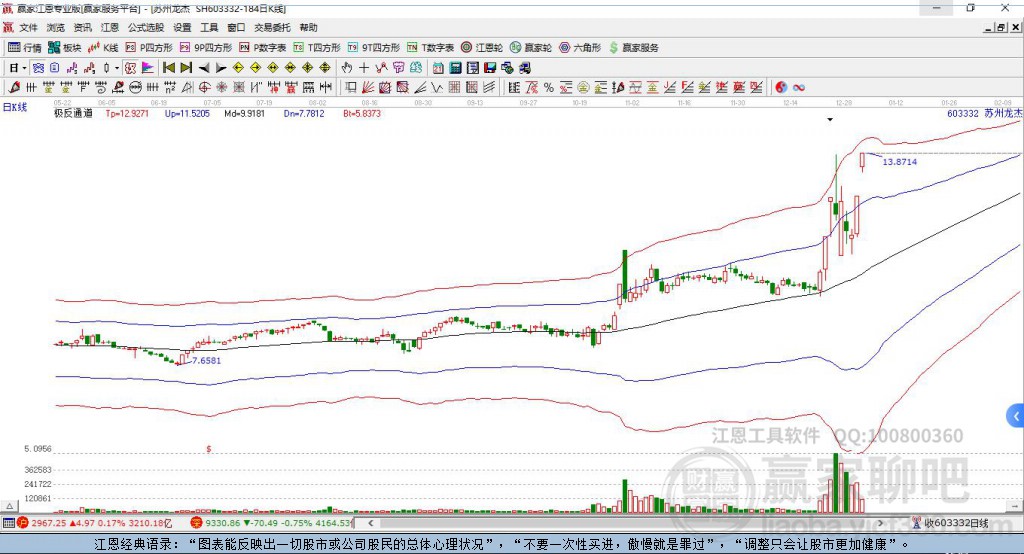1024x554 pixels.
Task: Restore the inner document window
Action: pos(1001,27)
